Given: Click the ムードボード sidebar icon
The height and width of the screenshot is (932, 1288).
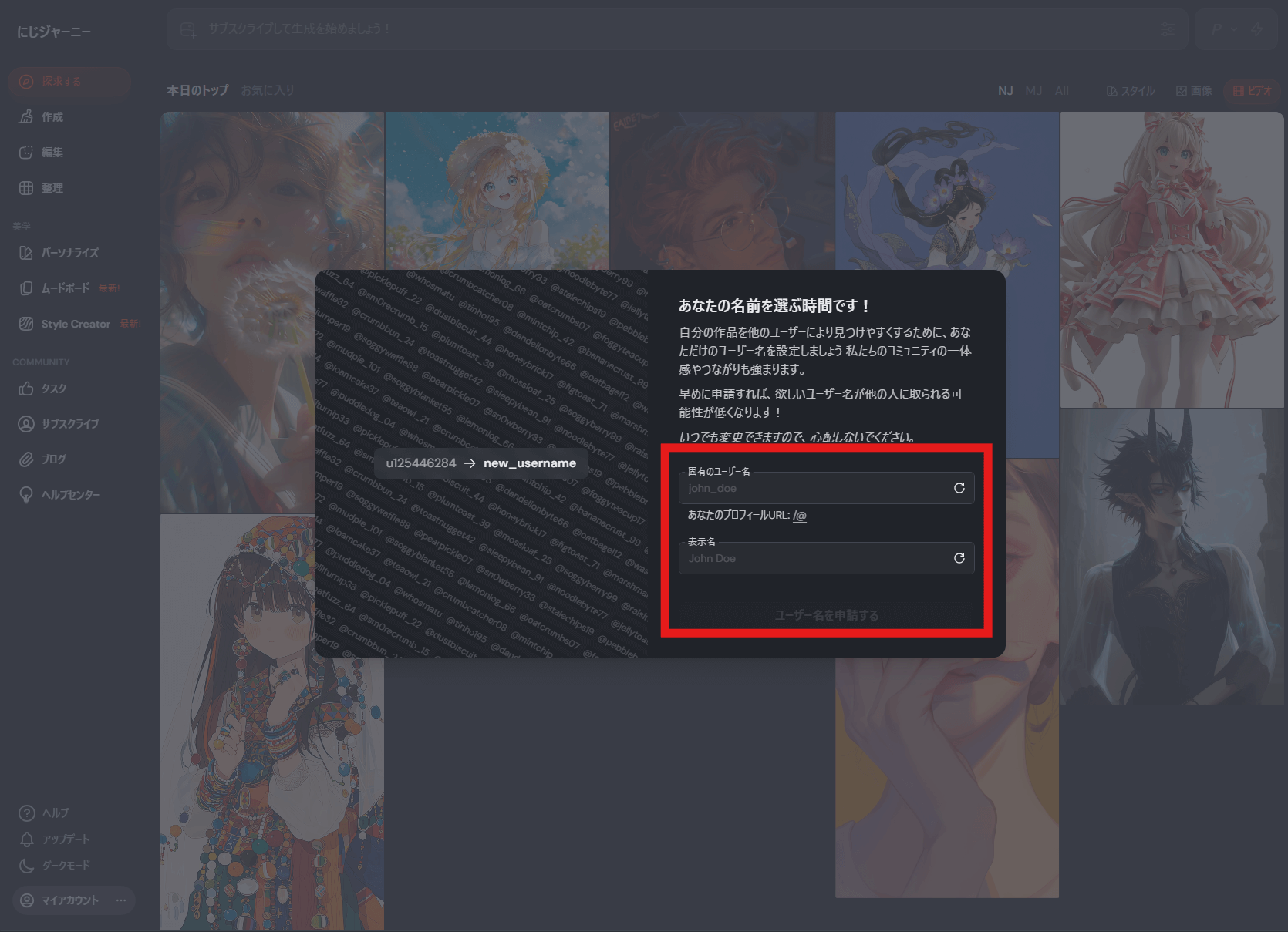Looking at the screenshot, I should click(x=26, y=288).
